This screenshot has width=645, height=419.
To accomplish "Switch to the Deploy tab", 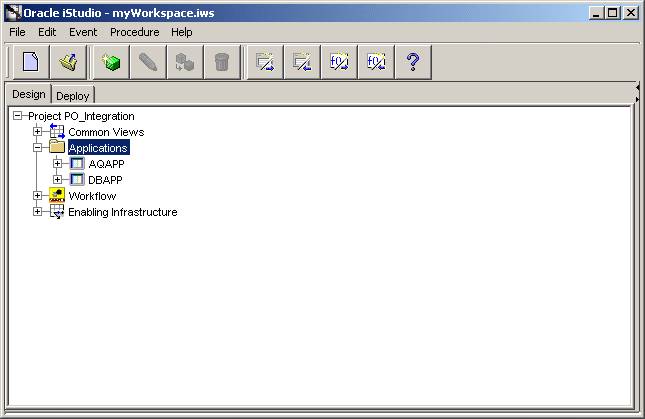I will click(73, 96).
